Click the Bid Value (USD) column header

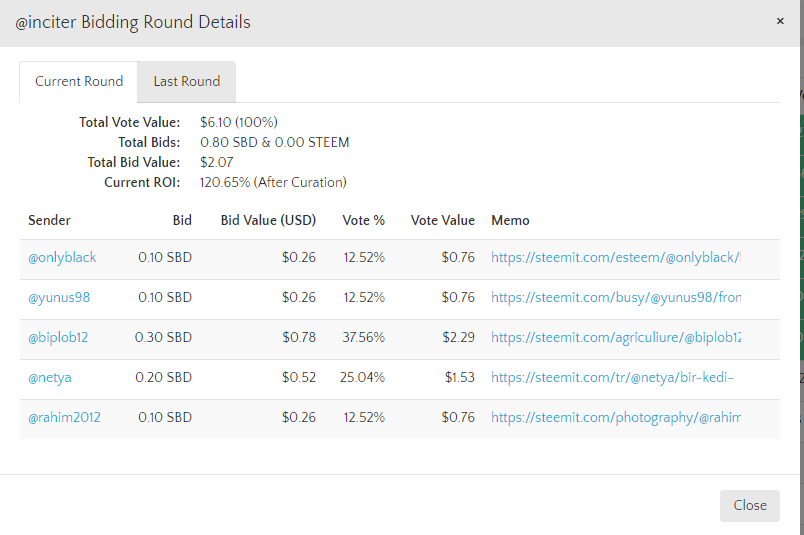click(268, 220)
